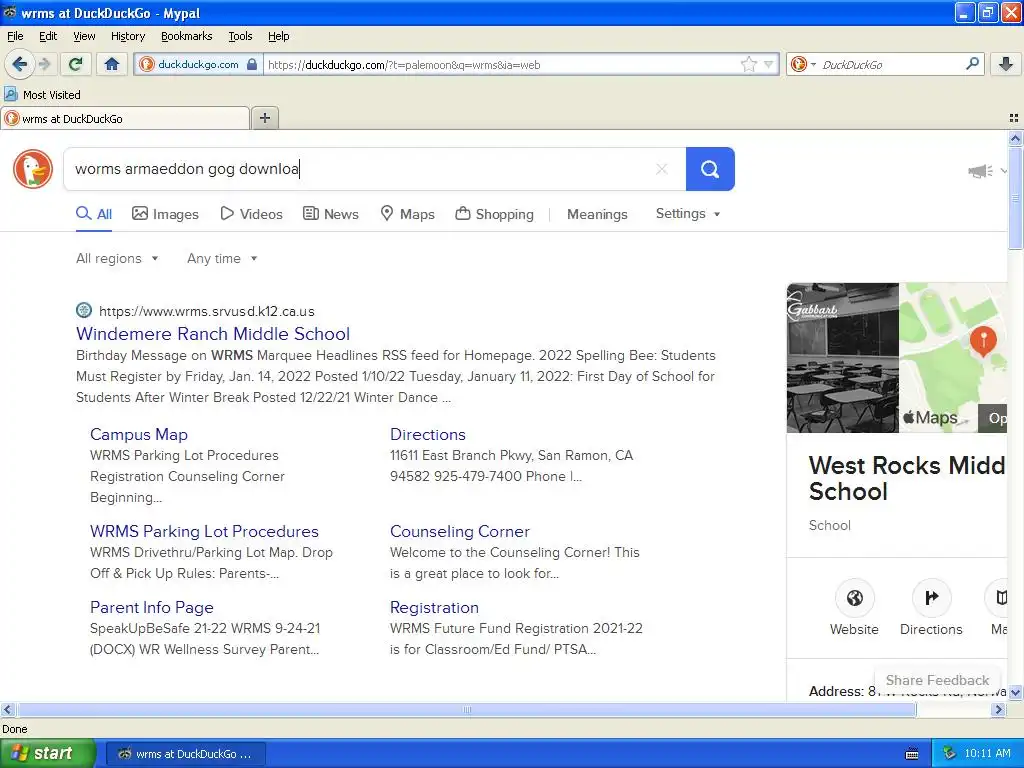Click the horizontal scrollbar thumb

click(466, 709)
